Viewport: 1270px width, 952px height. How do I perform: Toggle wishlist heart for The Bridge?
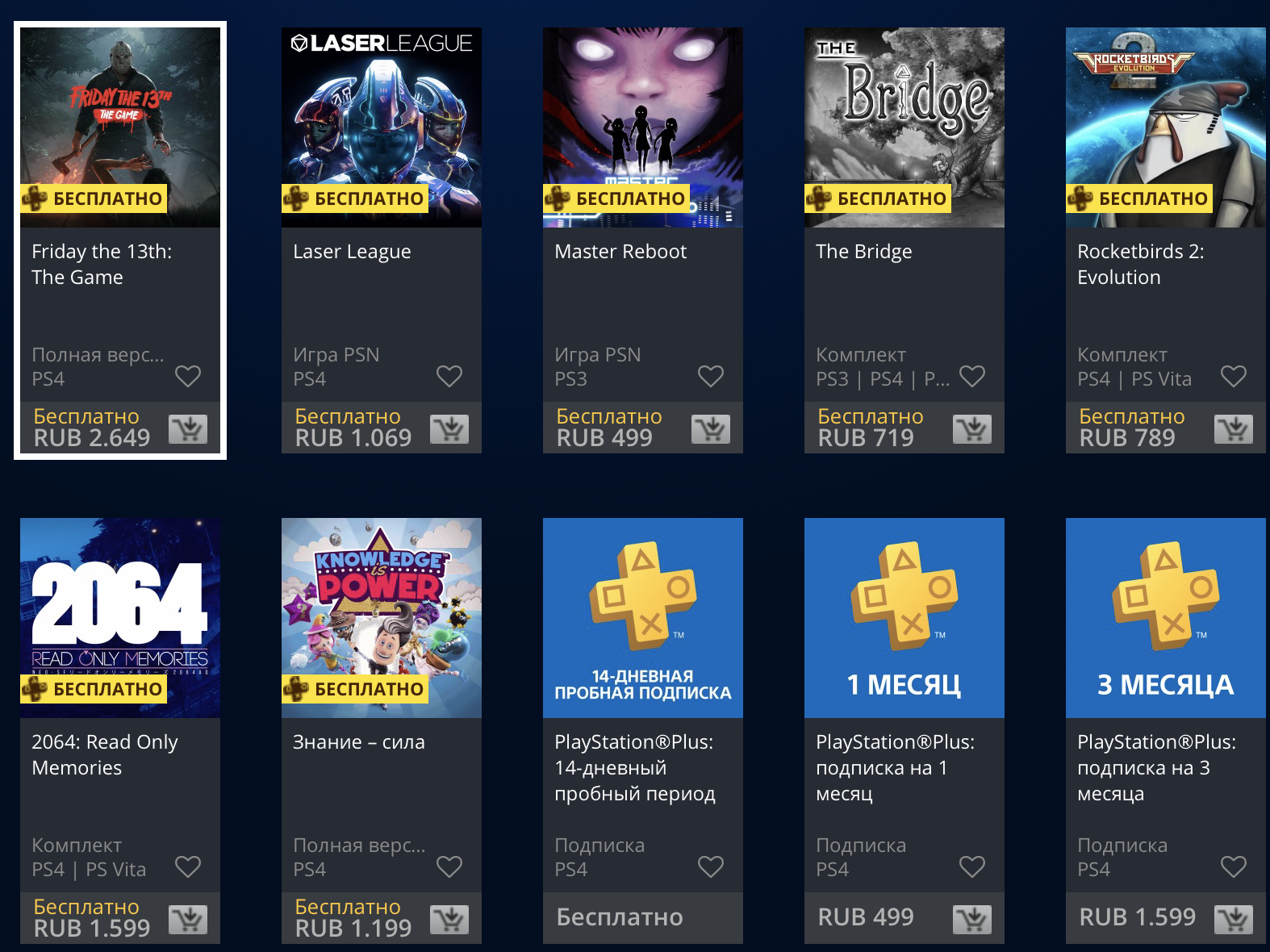coord(972,376)
